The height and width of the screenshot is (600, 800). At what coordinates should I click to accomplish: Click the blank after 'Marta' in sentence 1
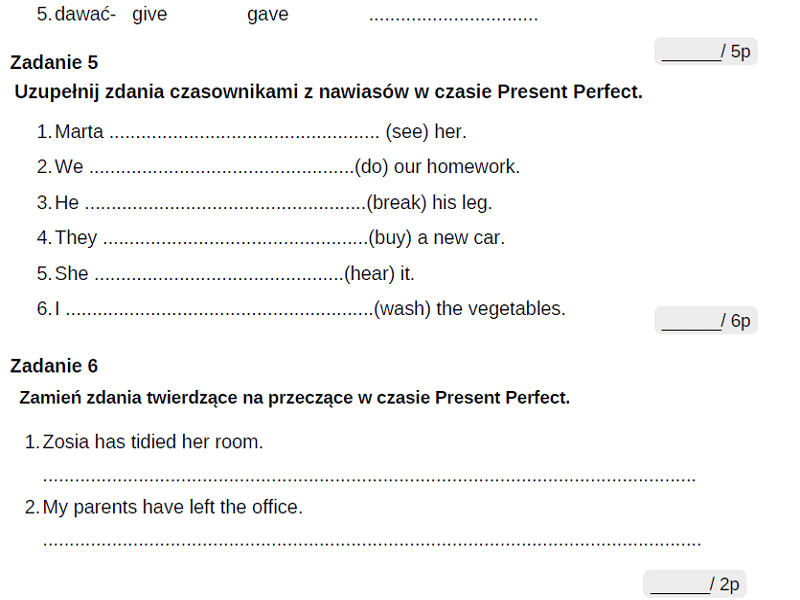pyautogui.click(x=244, y=133)
